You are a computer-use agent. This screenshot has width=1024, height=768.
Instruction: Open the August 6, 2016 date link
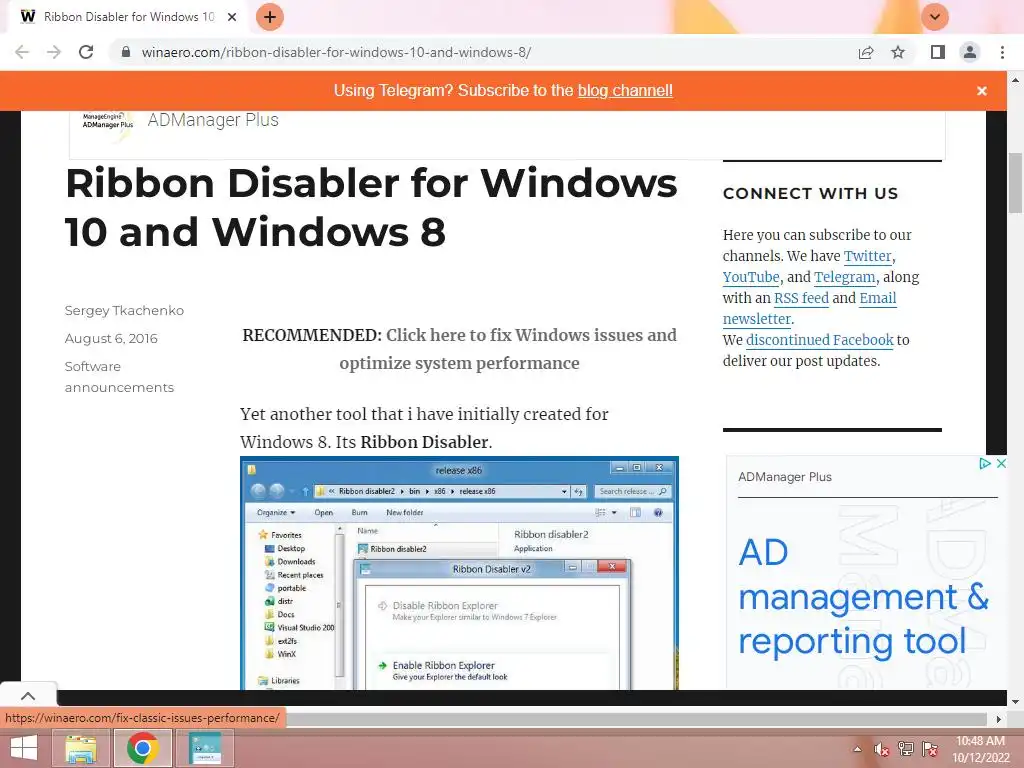point(111,338)
